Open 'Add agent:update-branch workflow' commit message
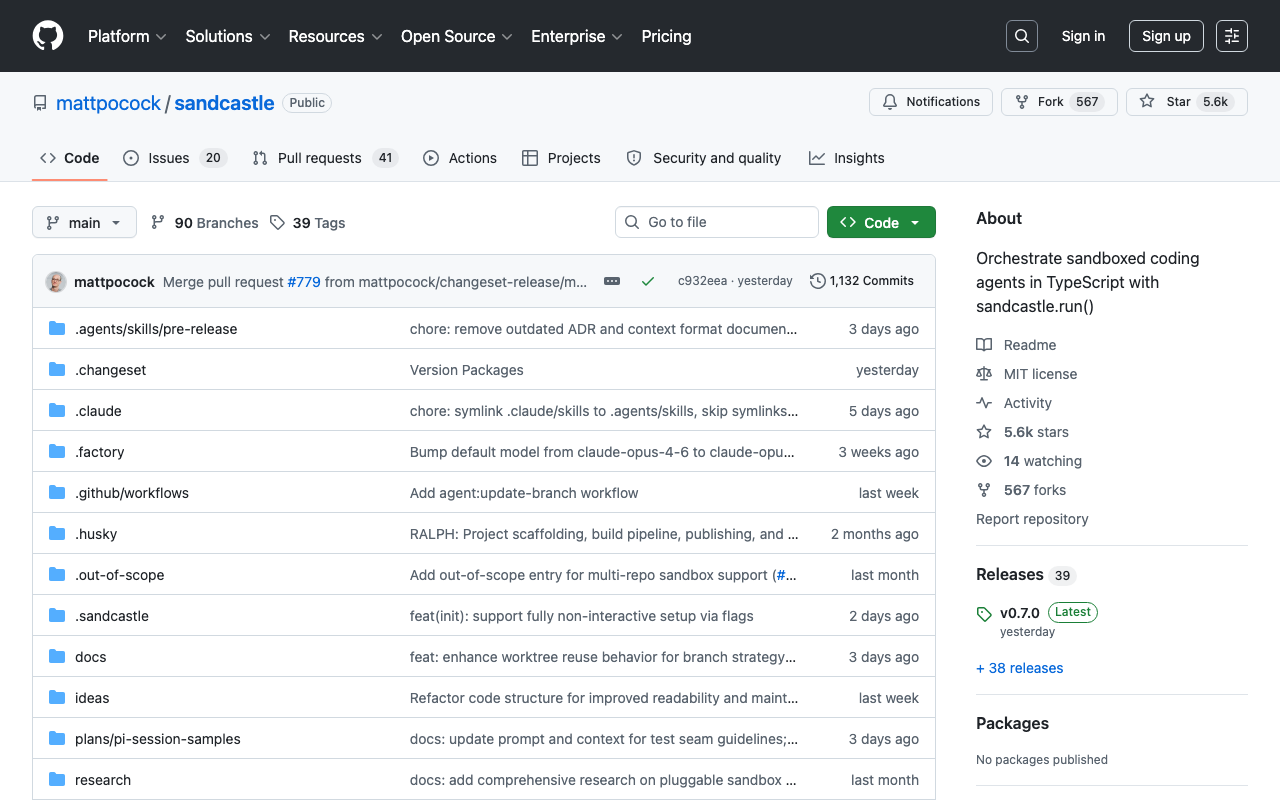This screenshot has width=1280, height=800. [524, 493]
